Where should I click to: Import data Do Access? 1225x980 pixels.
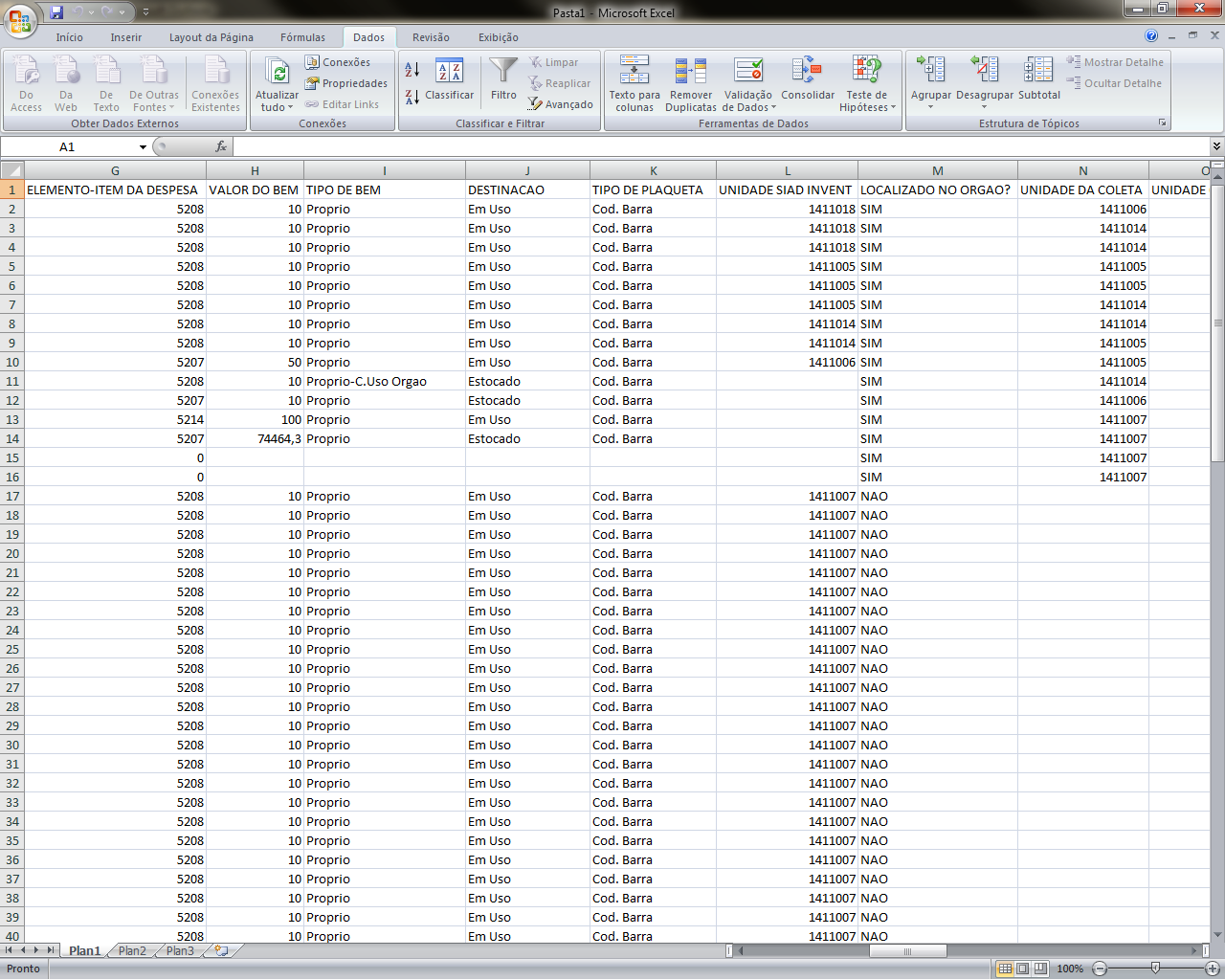coord(26,84)
